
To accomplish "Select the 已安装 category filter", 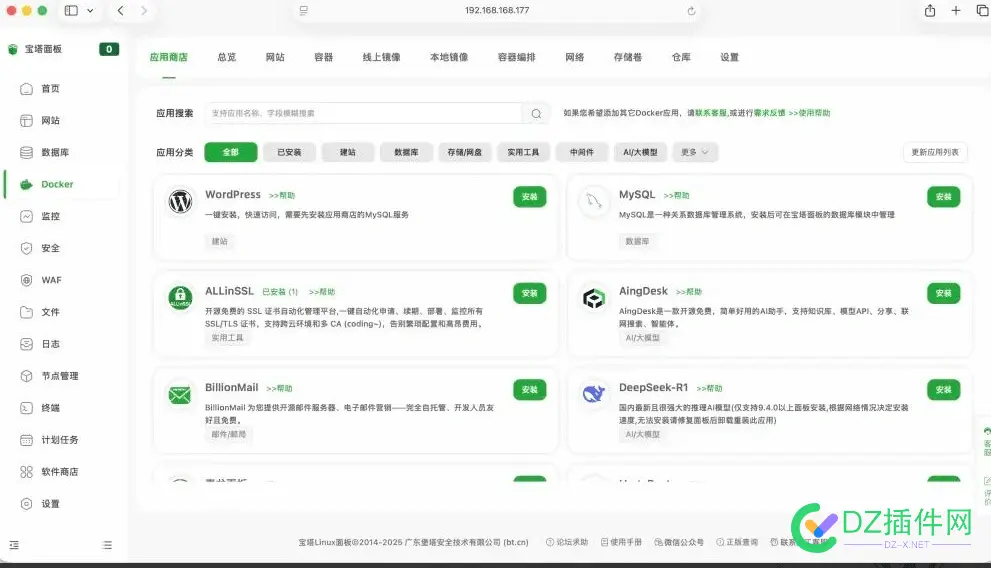I will tap(289, 152).
